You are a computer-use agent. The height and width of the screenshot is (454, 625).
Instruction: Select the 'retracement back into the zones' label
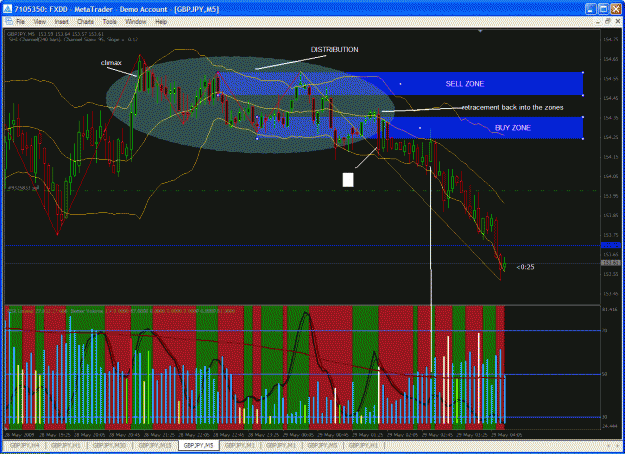click(513, 107)
